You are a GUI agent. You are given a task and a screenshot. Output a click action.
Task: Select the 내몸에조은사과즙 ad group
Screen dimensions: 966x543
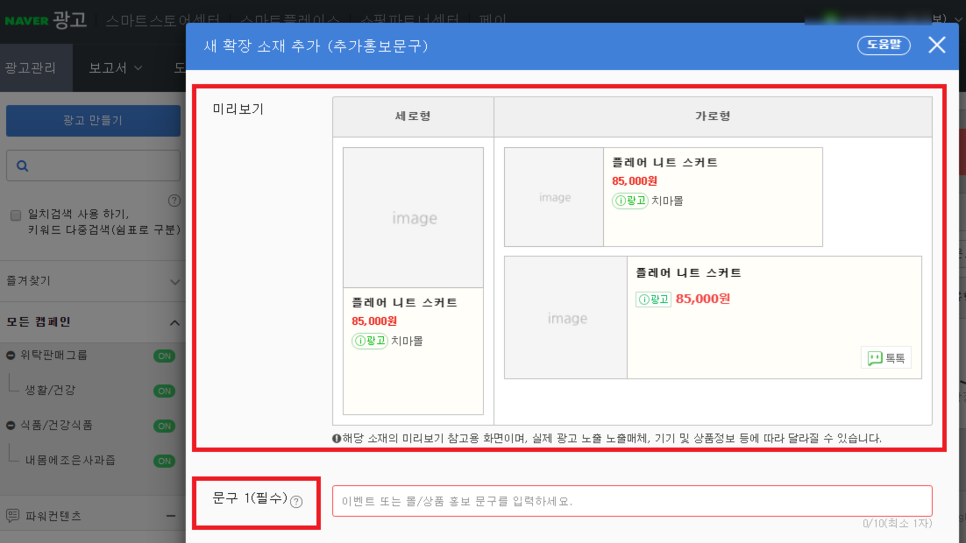click(70, 460)
